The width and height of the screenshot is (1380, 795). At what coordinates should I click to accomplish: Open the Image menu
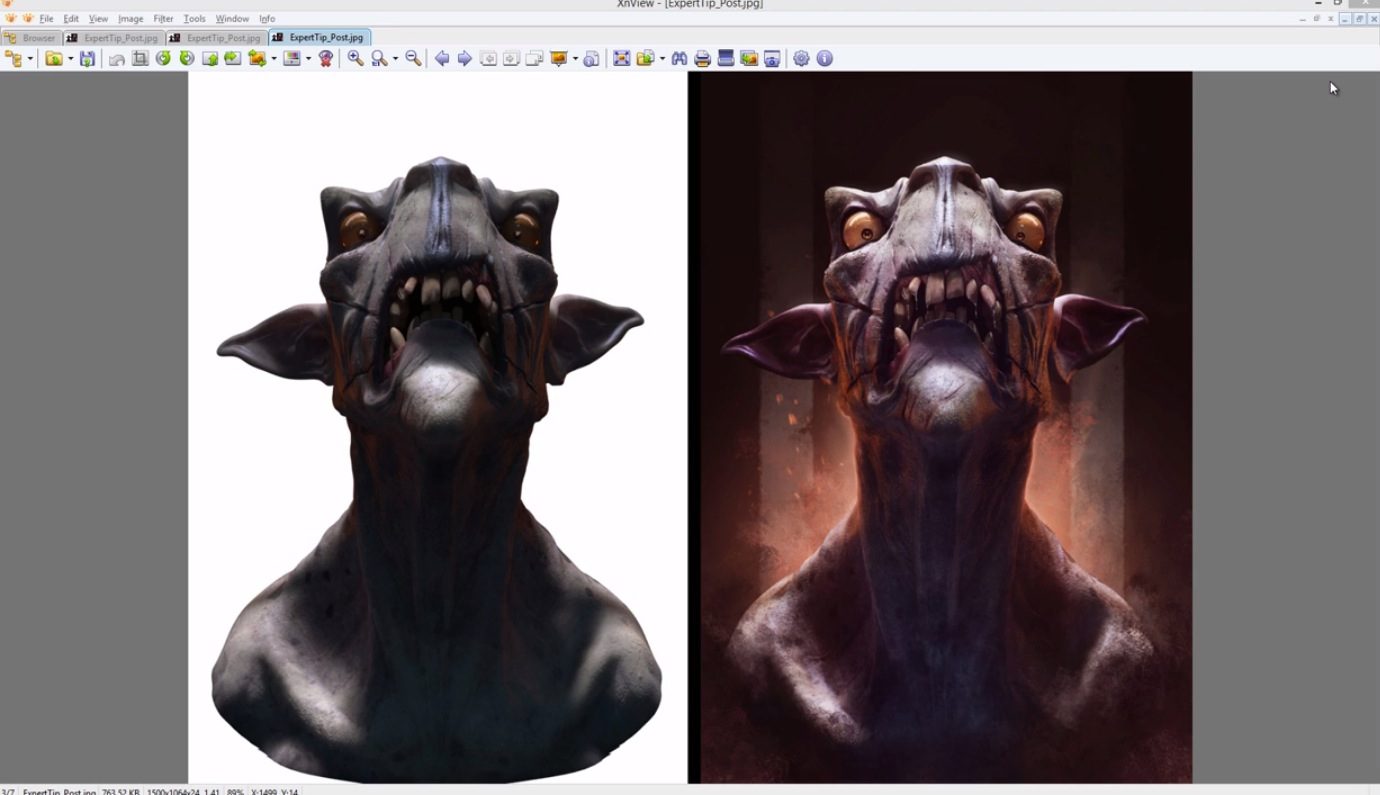[130, 18]
